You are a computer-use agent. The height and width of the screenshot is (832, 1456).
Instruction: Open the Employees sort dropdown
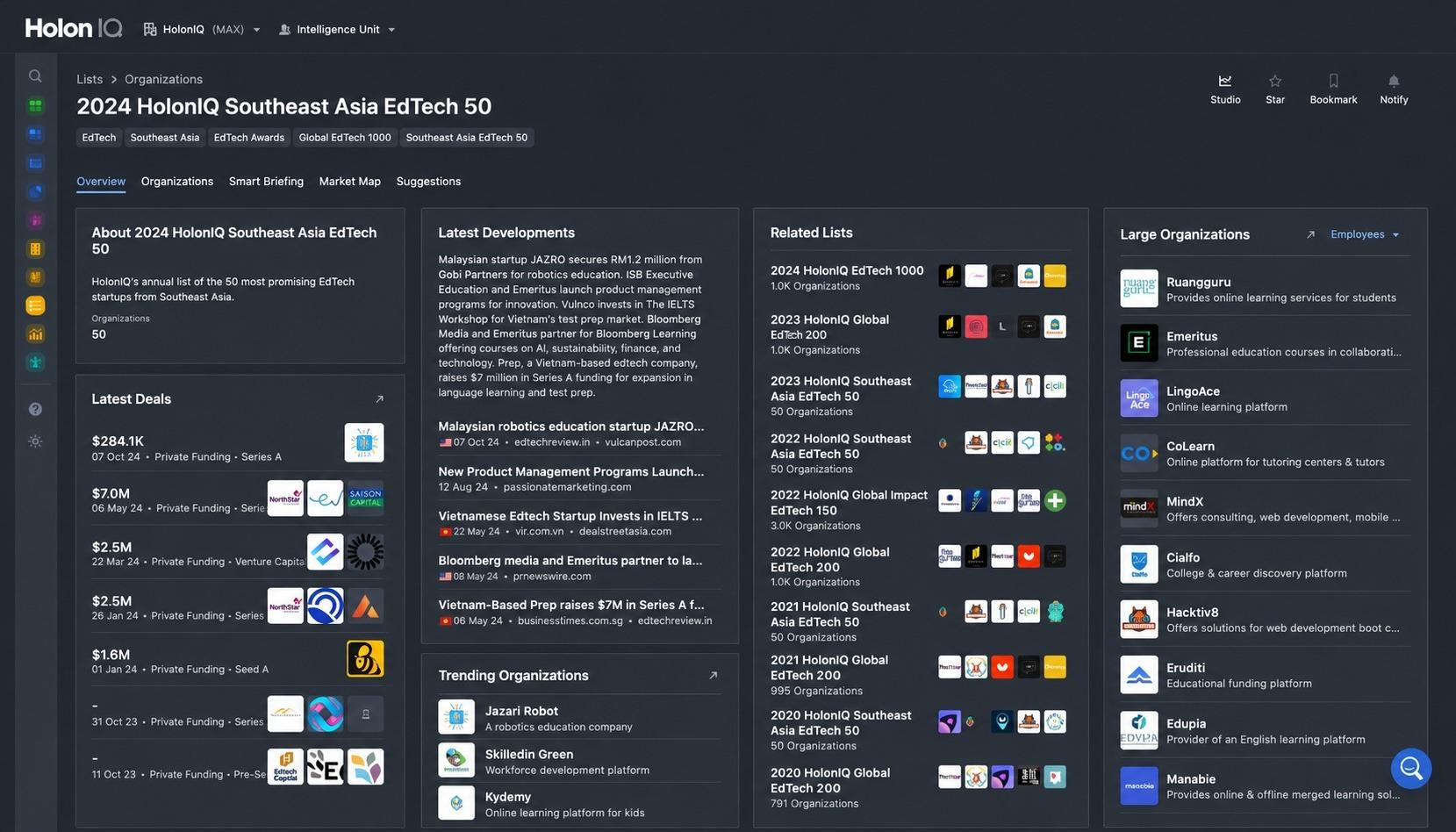tap(1365, 234)
